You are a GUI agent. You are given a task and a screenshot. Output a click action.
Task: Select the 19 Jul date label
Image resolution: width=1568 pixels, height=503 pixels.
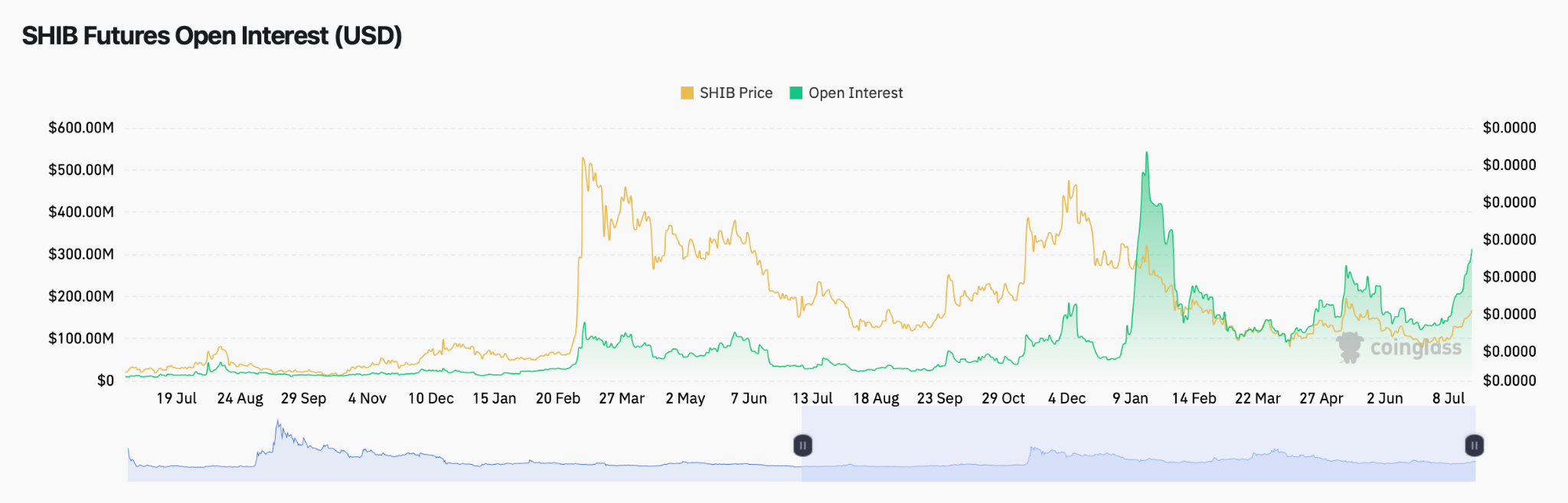(177, 398)
